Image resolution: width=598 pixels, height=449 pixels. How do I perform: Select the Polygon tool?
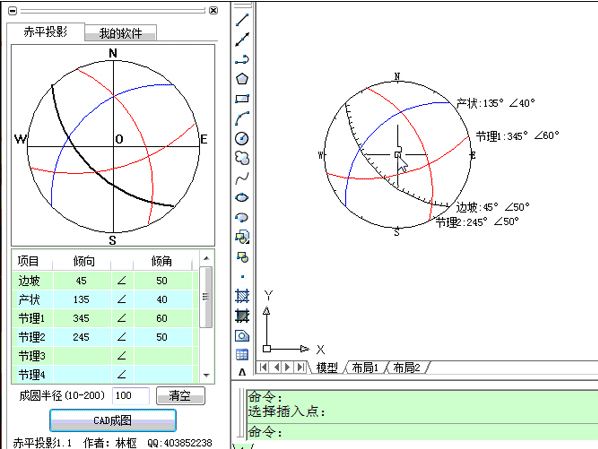pos(242,79)
